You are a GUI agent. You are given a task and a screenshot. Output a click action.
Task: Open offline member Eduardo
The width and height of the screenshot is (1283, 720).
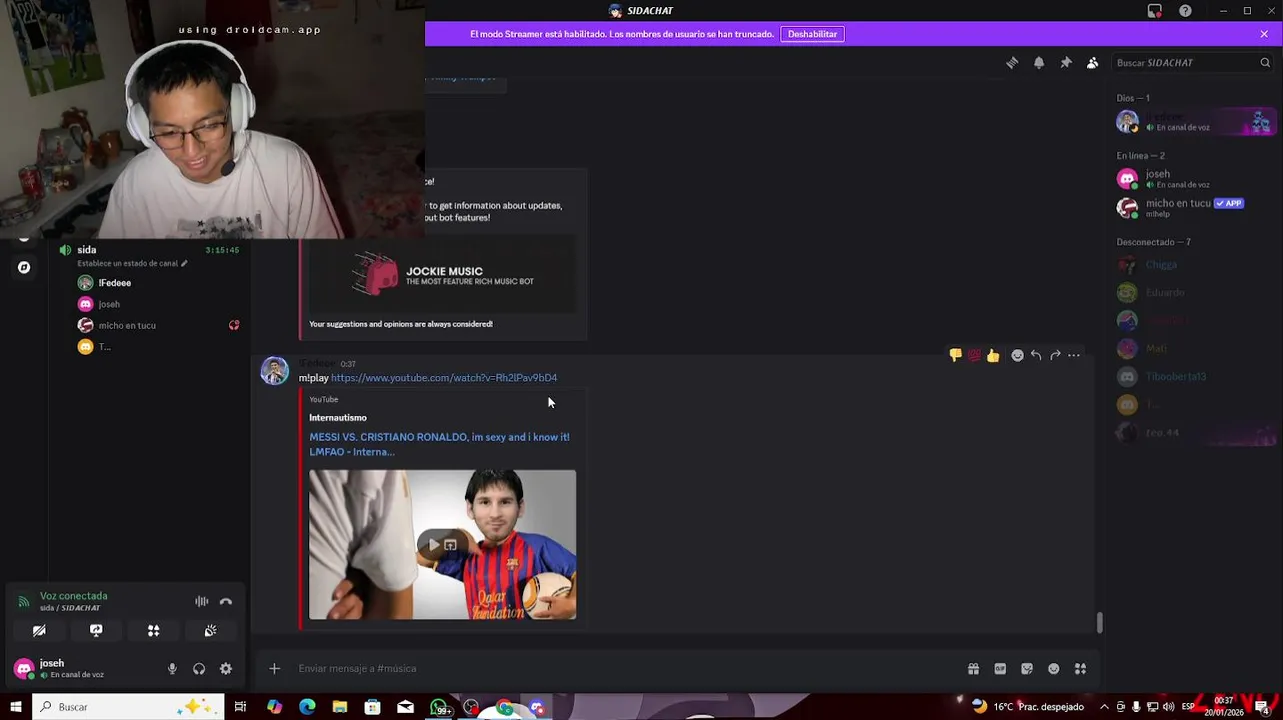(1194, 293)
